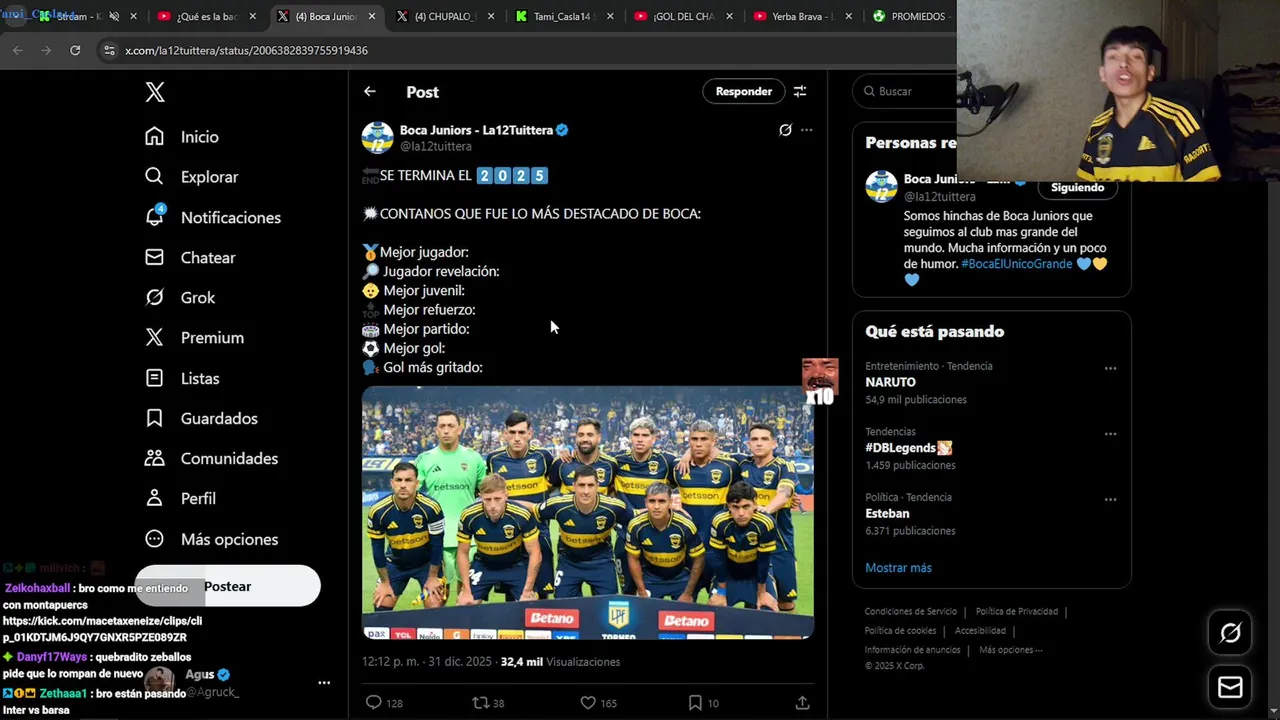The image size is (1280, 720).
Task: Toggle the Siguiendo button
Action: pos(1077,187)
